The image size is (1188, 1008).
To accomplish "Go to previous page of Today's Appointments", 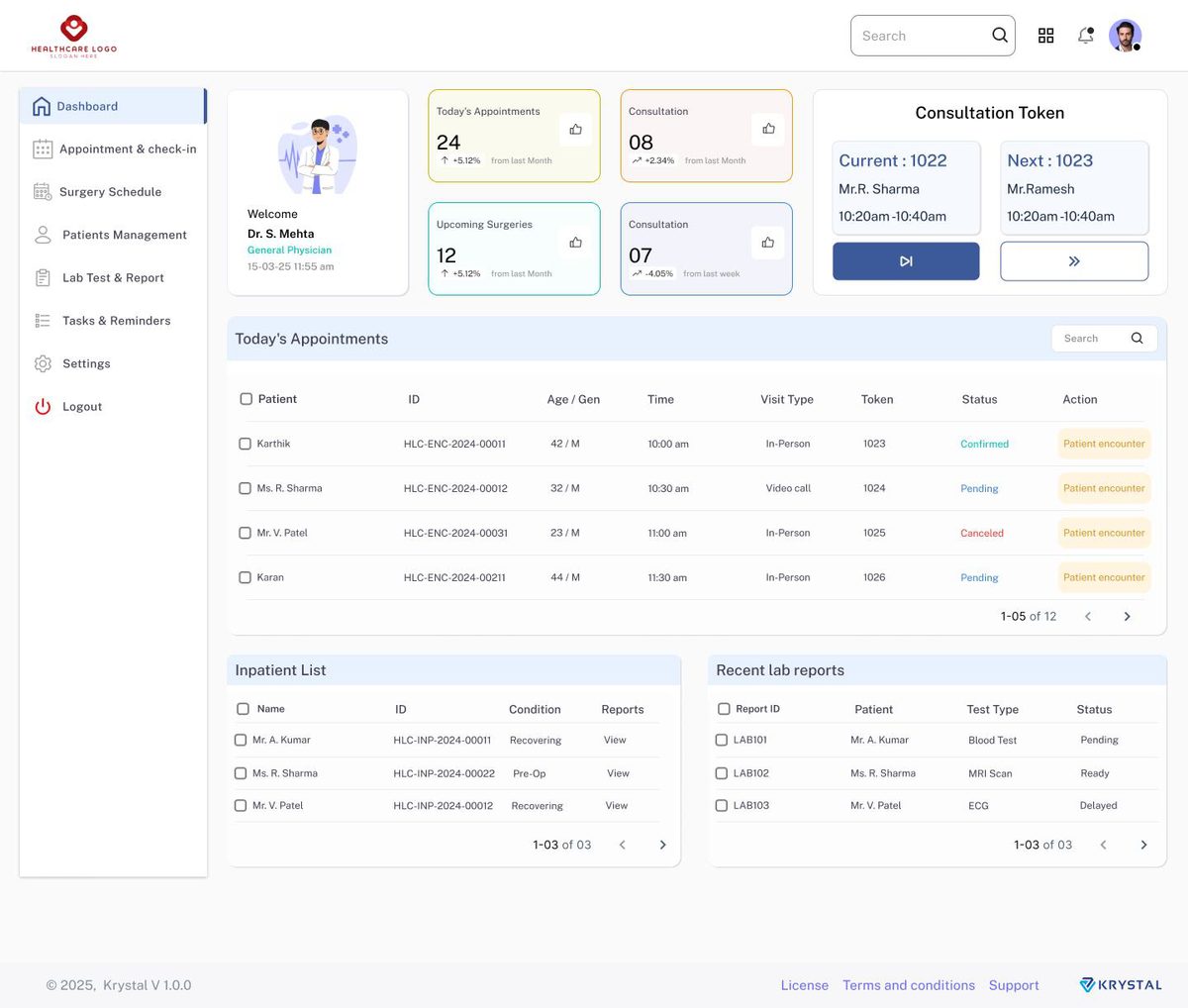I will (x=1088, y=616).
